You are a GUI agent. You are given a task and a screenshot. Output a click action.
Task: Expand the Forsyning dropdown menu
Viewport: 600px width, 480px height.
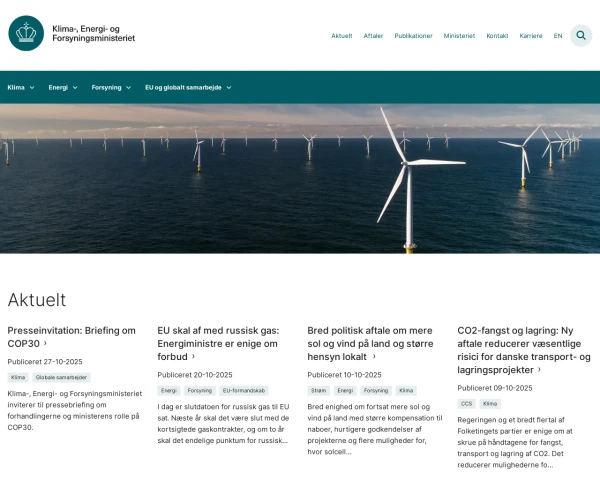click(x=111, y=87)
